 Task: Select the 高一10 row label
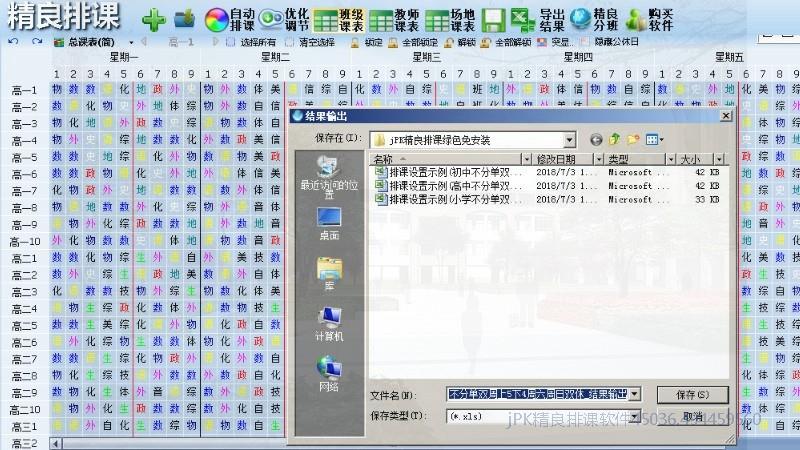[x=24, y=241]
